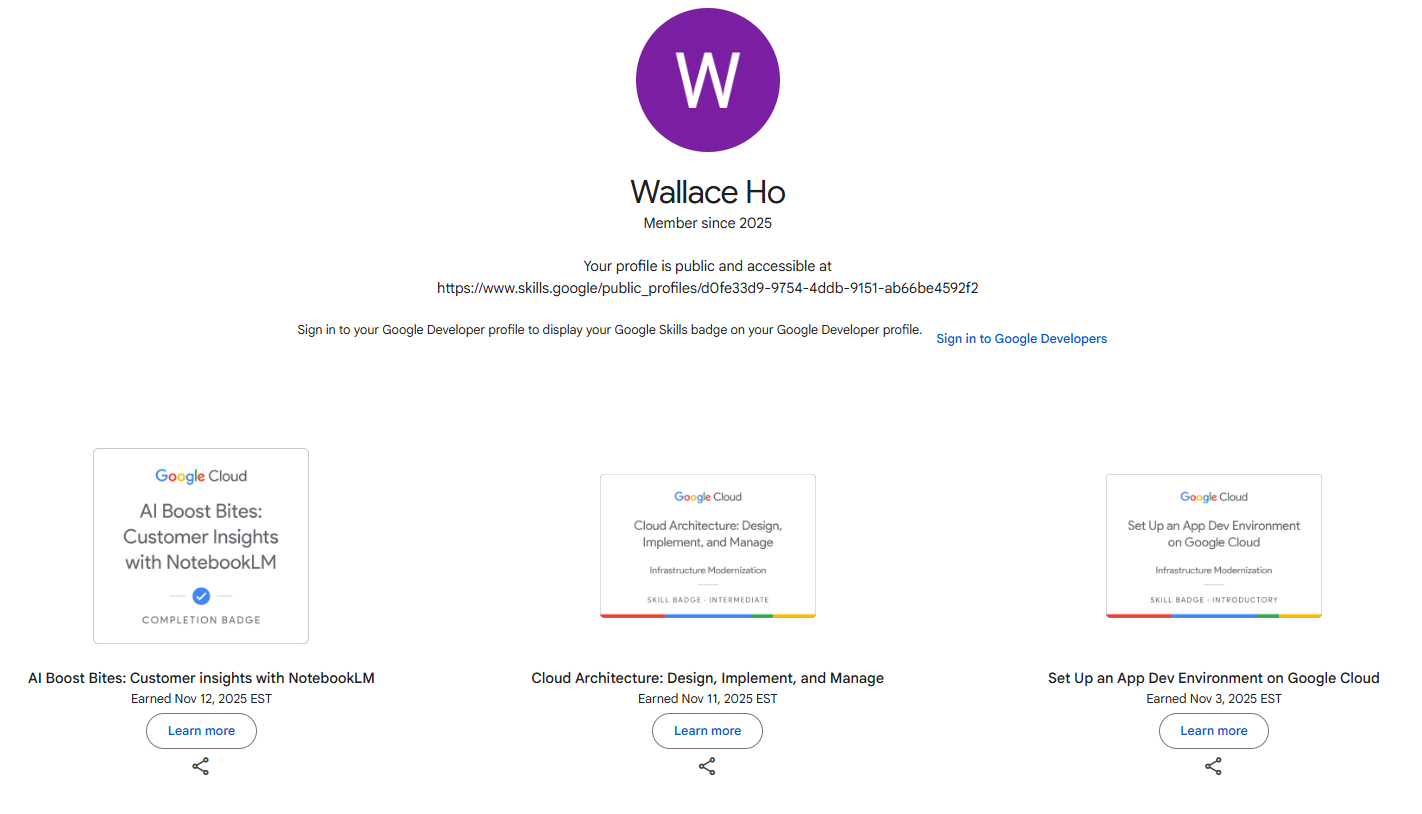
Task: Learn more about AI Boost Bites badge
Action: (201, 731)
